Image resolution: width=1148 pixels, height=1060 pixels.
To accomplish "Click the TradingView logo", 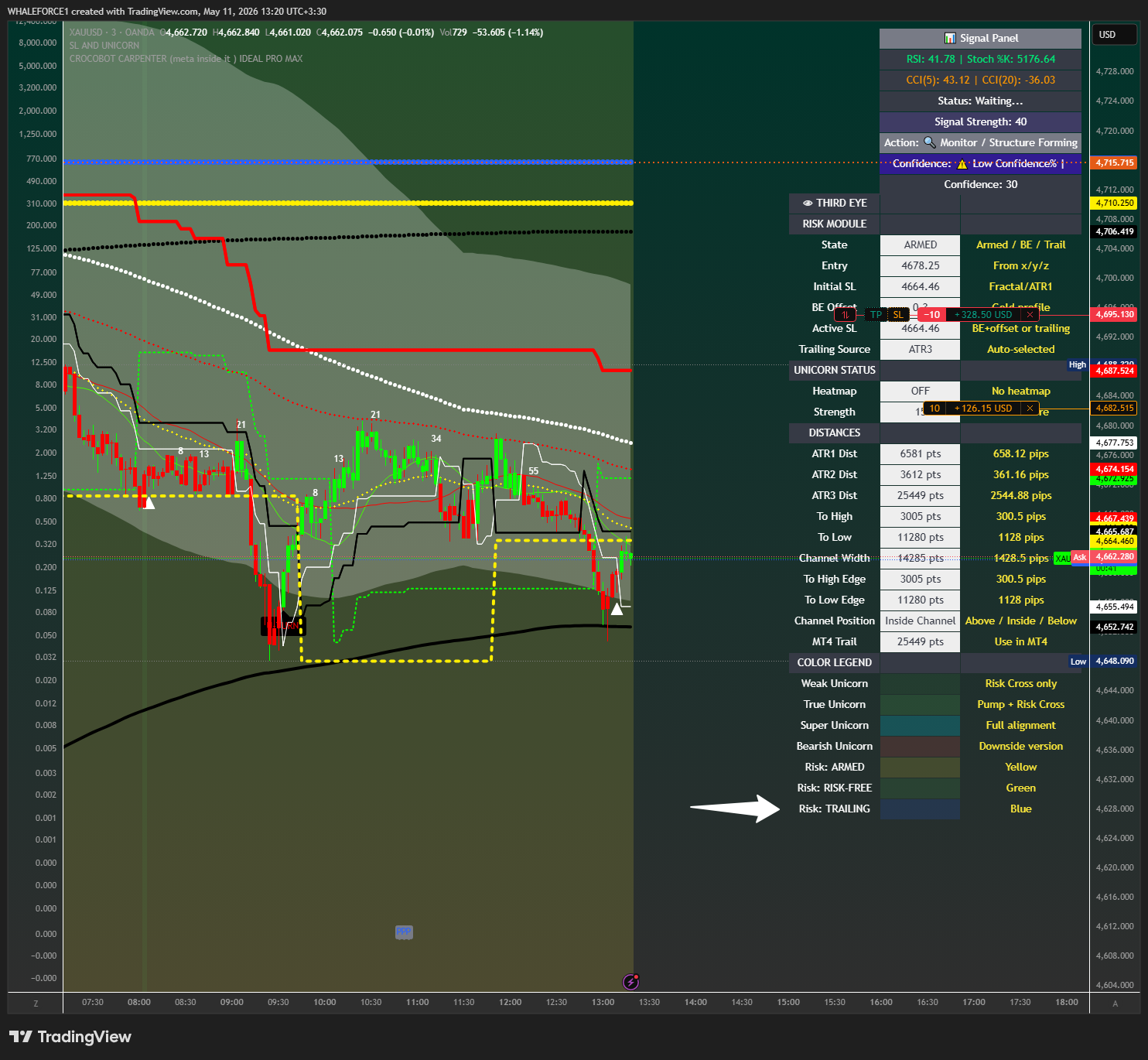I will coord(70,1037).
